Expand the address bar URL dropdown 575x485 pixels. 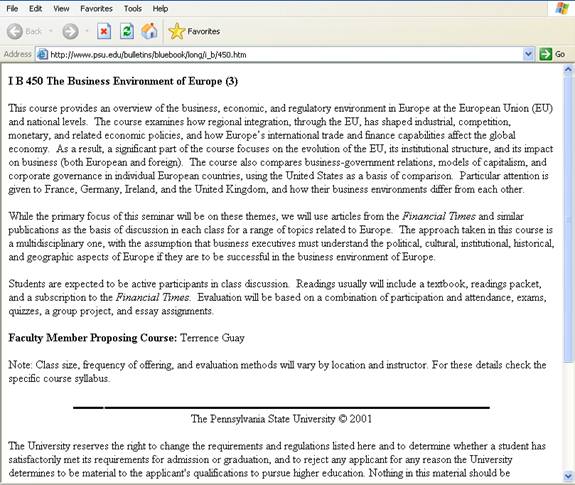(x=528, y=54)
